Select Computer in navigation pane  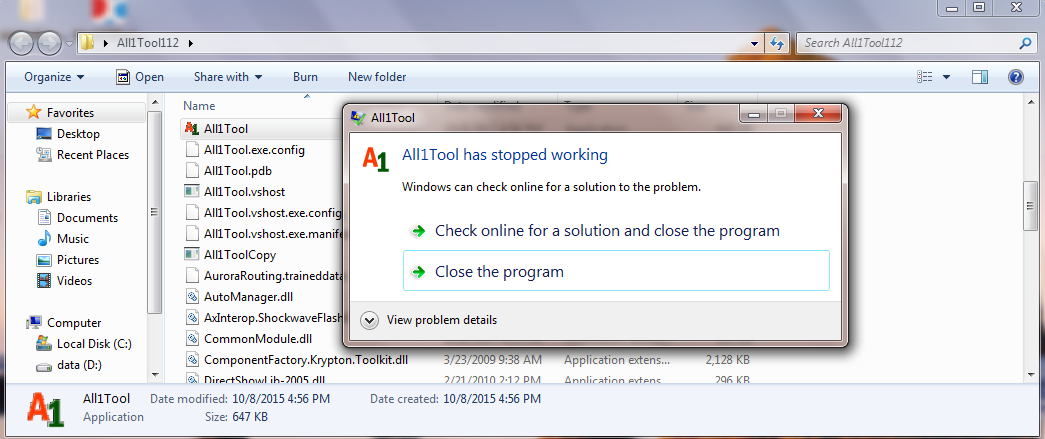tap(74, 322)
